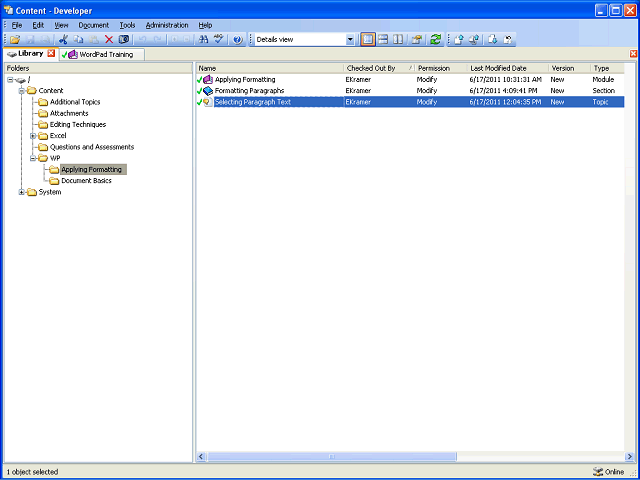Select the Document Basics folder
Viewport: 640px width, 480px height.
pyautogui.click(x=86, y=181)
